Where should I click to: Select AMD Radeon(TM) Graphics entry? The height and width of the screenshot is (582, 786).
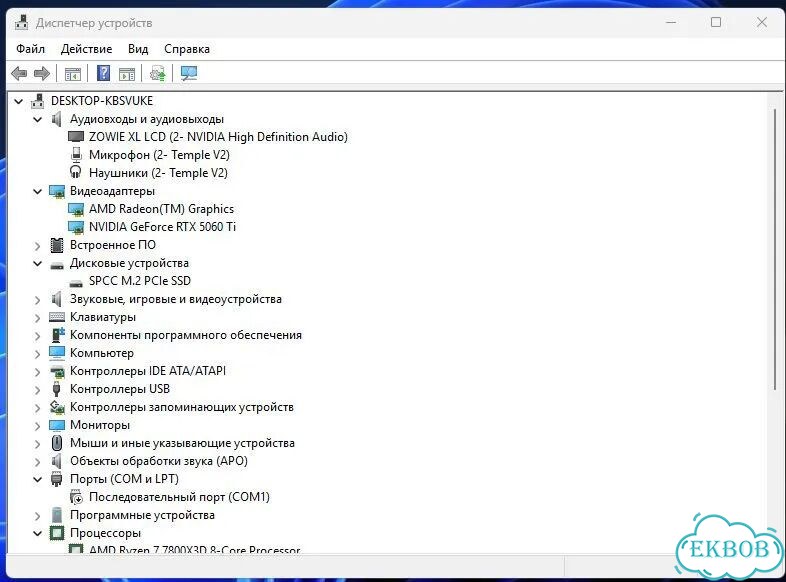[161, 209]
